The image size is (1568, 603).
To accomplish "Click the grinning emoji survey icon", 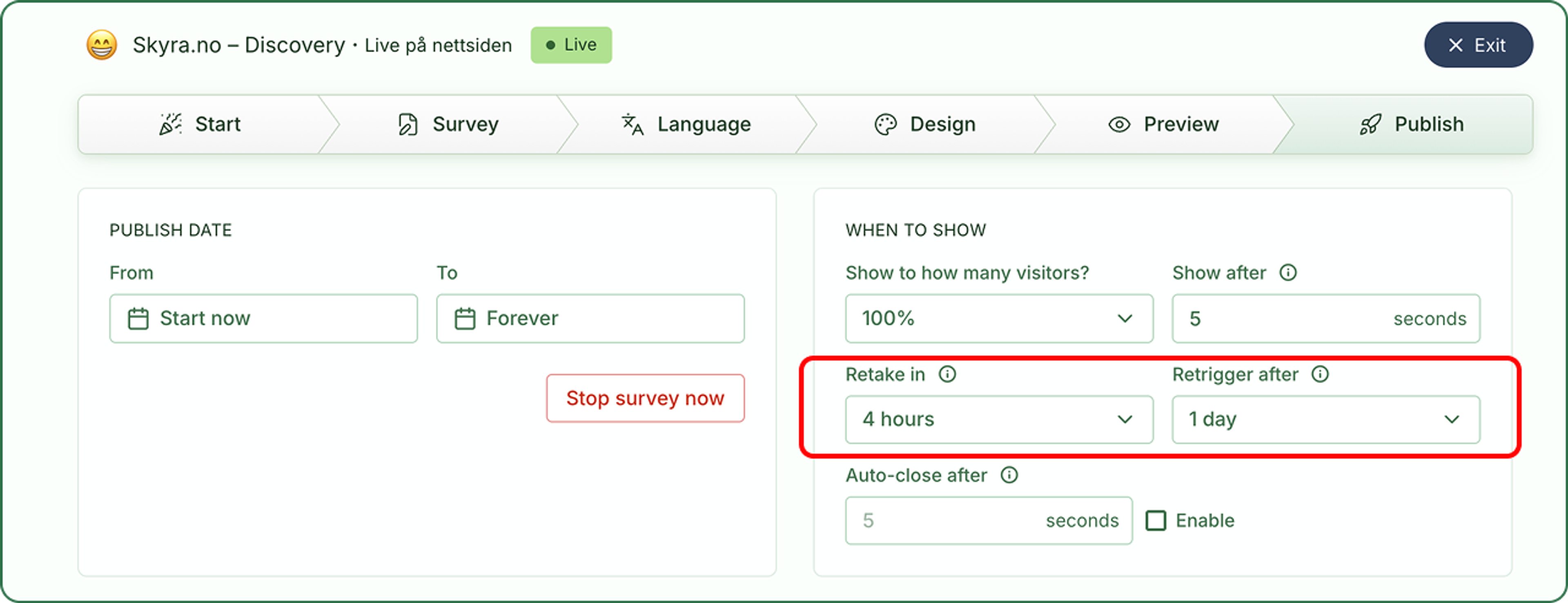I will point(102,45).
